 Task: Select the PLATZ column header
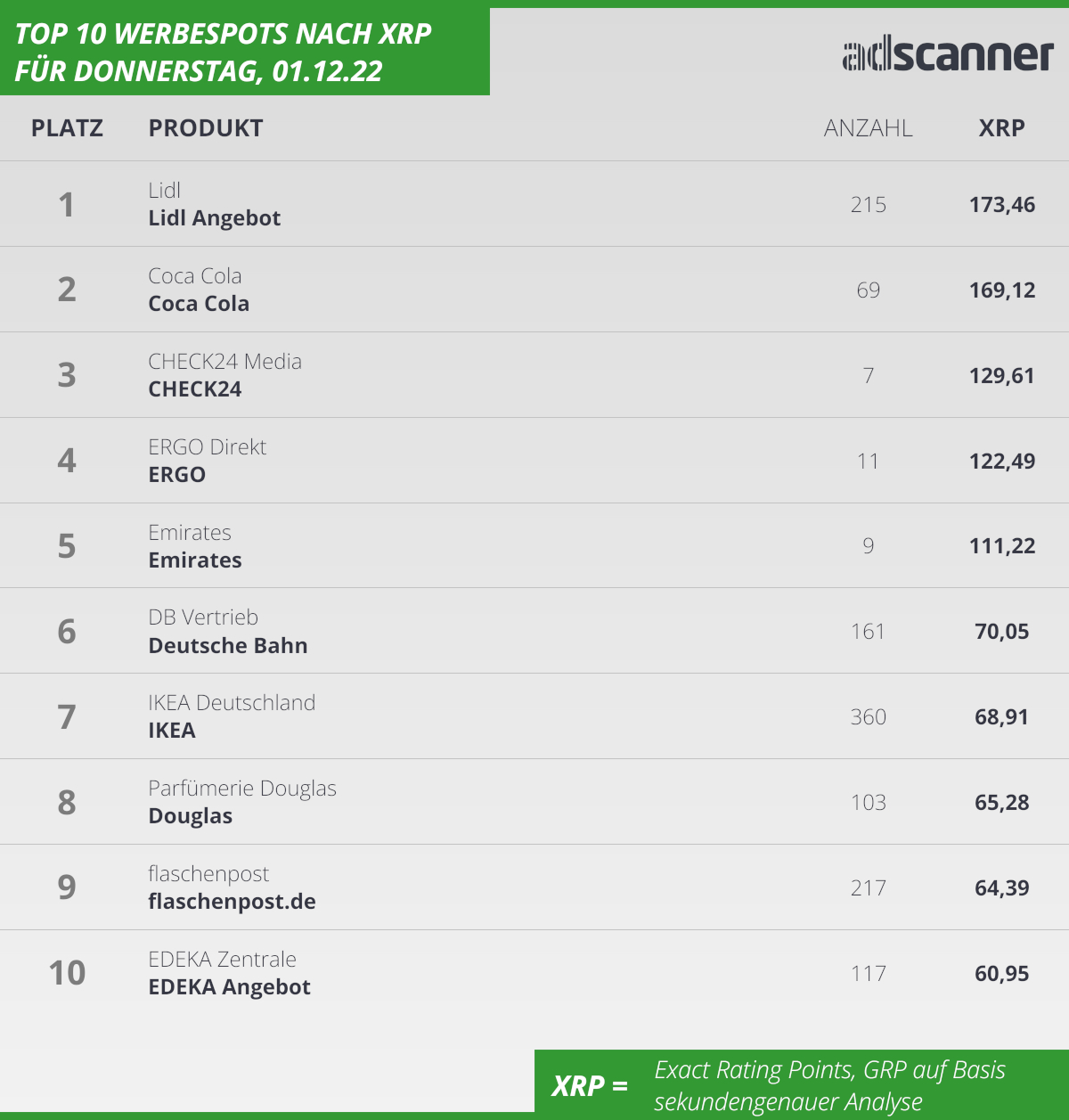pyautogui.click(x=67, y=128)
